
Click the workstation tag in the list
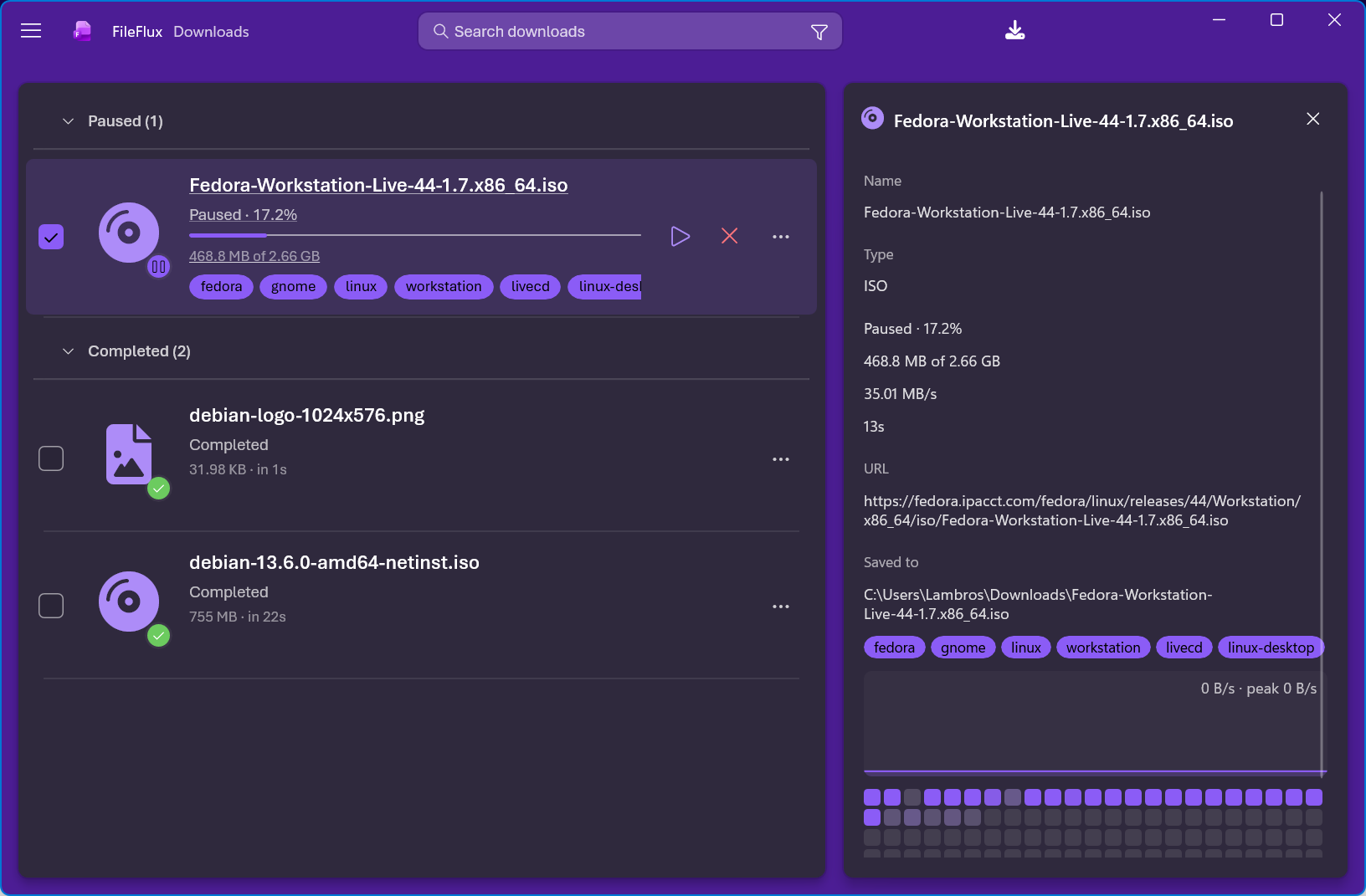tap(444, 286)
